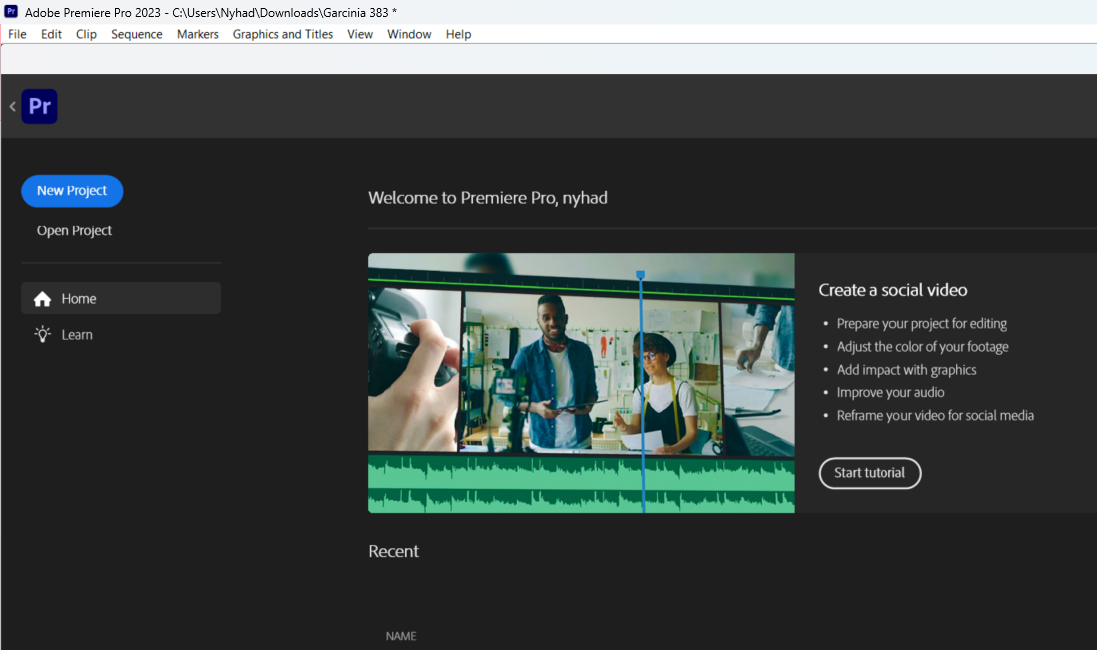1097x650 pixels.
Task: Click 'Prepare your project for editing' text
Action: tap(921, 323)
